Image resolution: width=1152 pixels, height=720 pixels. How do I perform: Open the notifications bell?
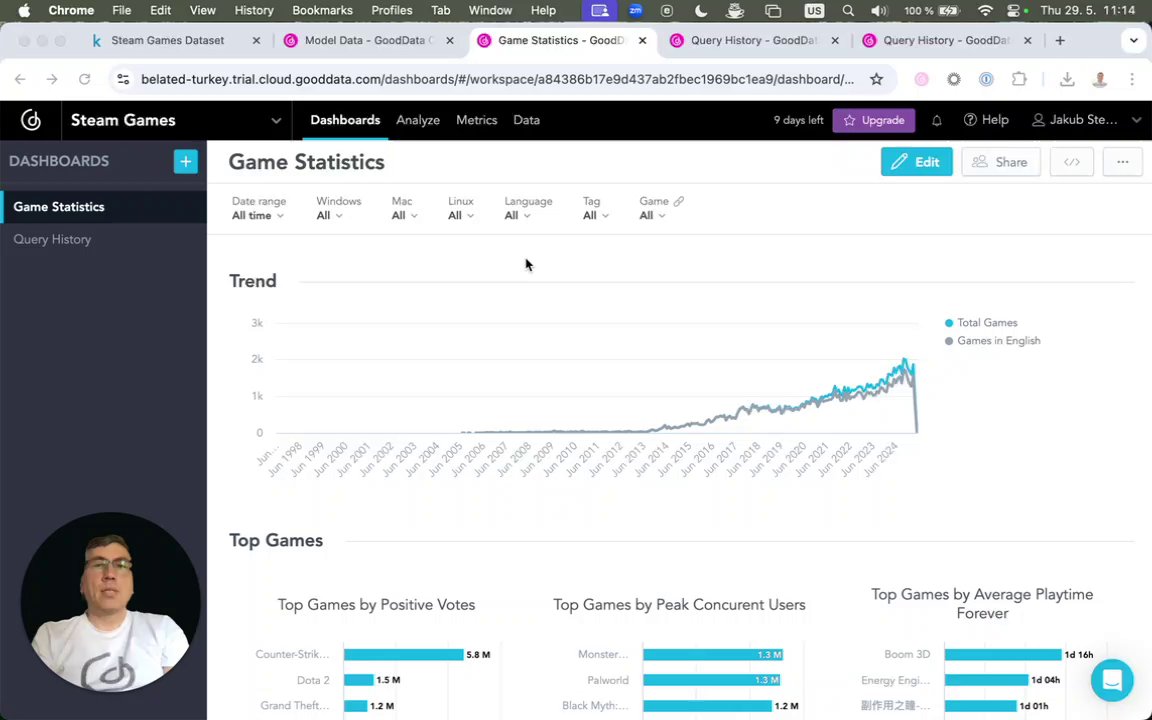(937, 120)
